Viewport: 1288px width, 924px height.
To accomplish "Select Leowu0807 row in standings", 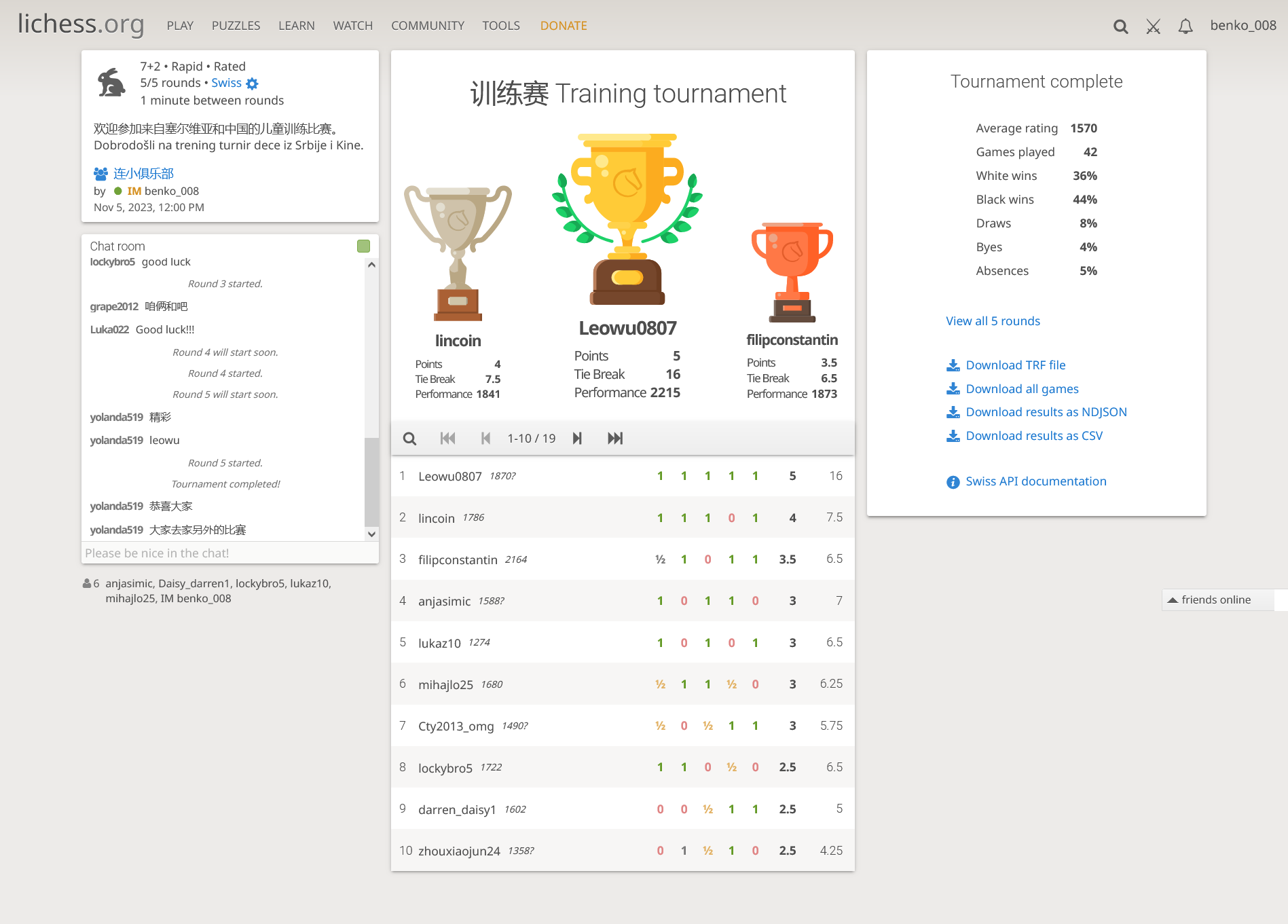I will tap(623, 476).
